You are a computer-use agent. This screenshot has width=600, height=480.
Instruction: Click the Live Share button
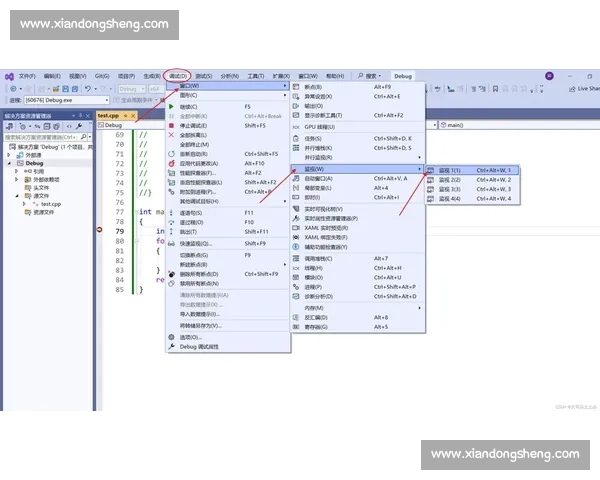point(584,89)
